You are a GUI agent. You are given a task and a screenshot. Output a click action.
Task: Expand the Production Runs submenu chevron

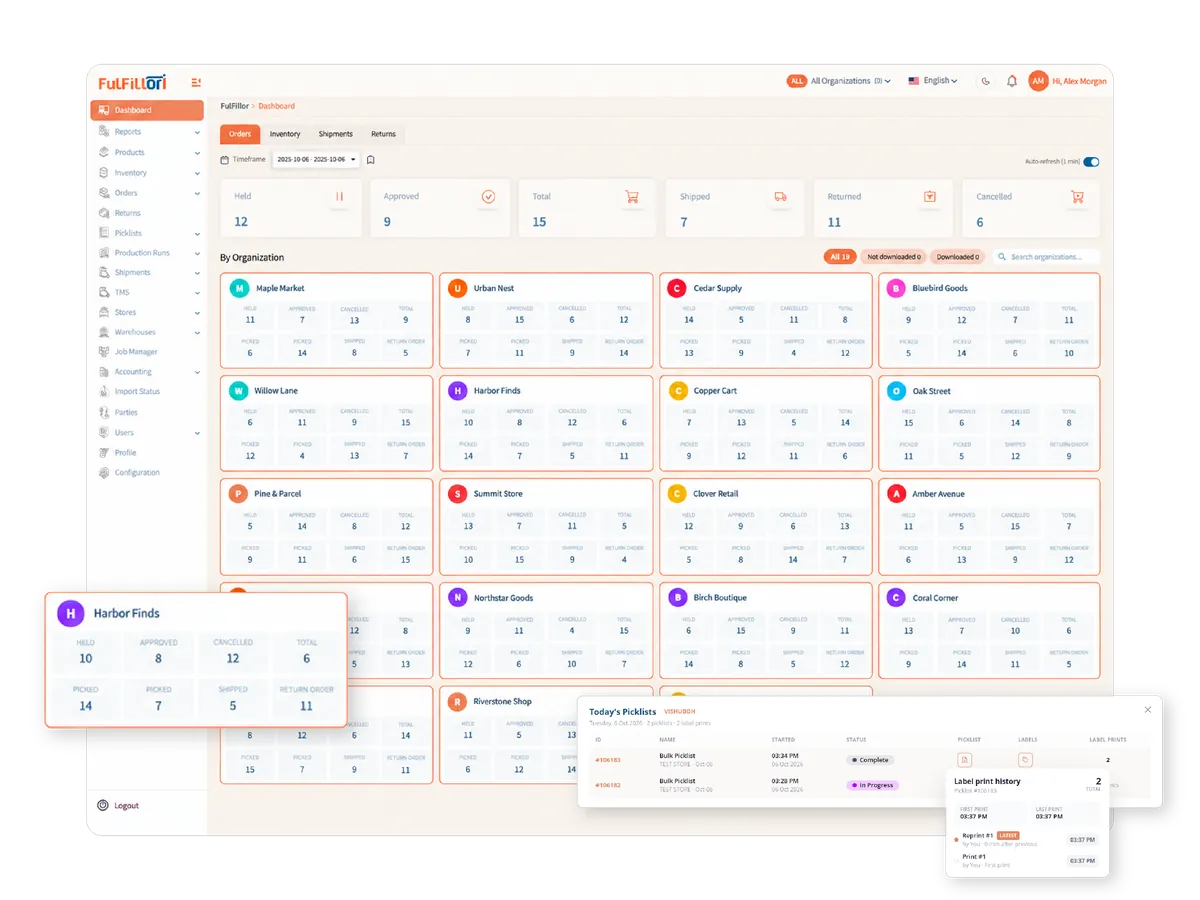coord(197,253)
